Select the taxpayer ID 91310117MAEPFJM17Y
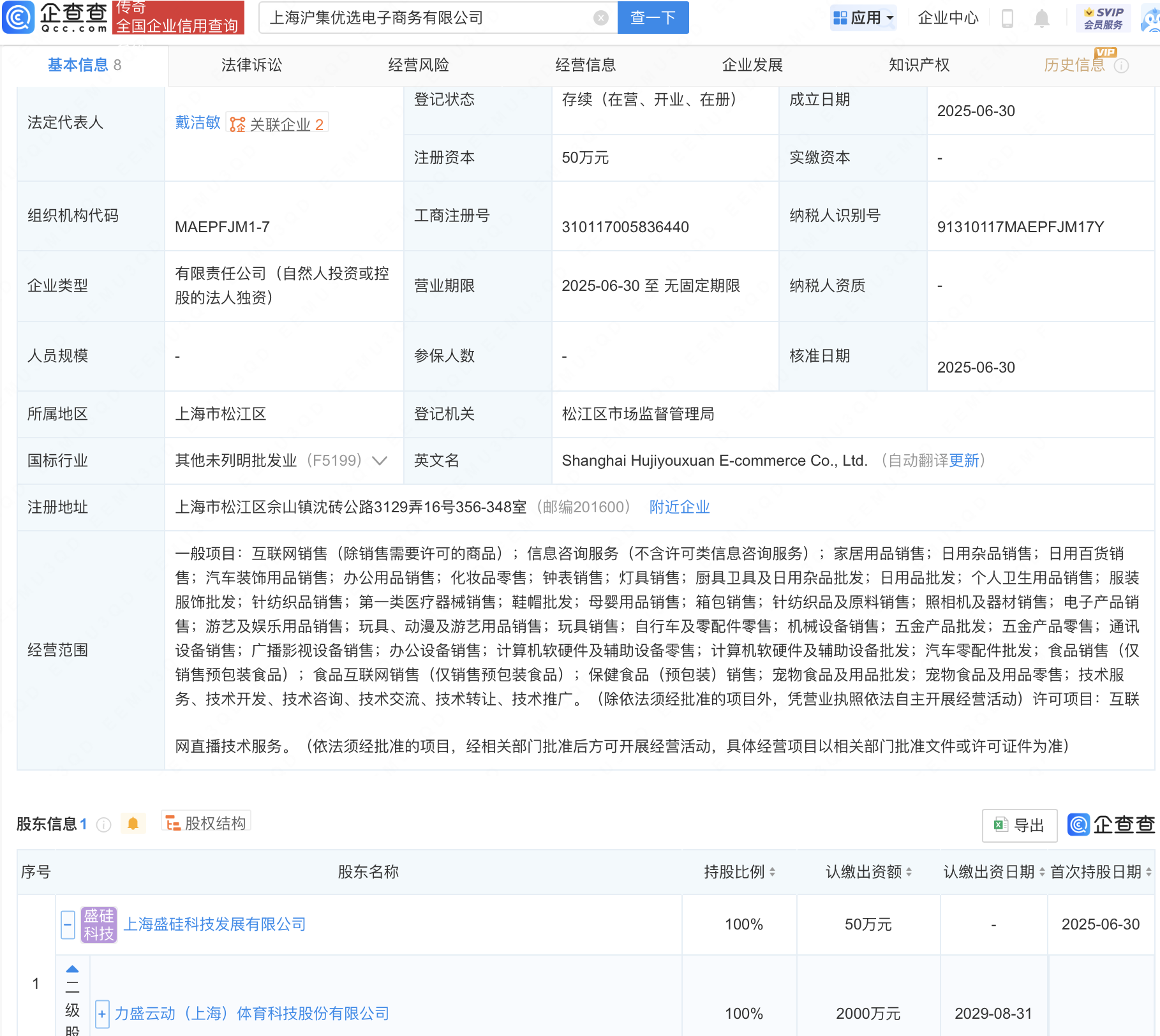The image size is (1160, 1036). click(x=1020, y=227)
